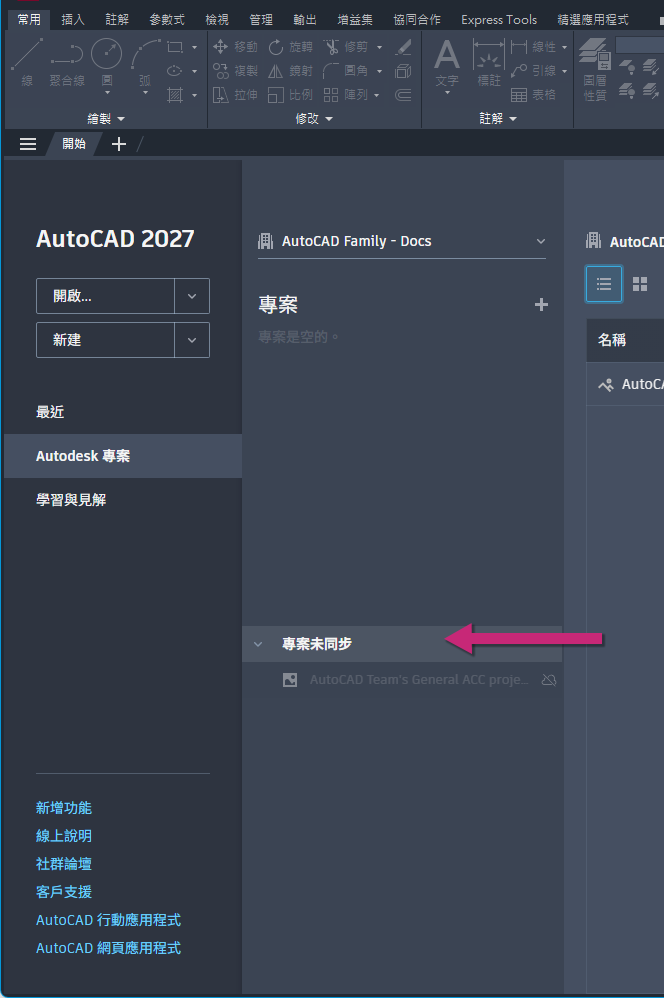The image size is (664, 998).
Task: Click the 新建 button
Action: (x=106, y=340)
